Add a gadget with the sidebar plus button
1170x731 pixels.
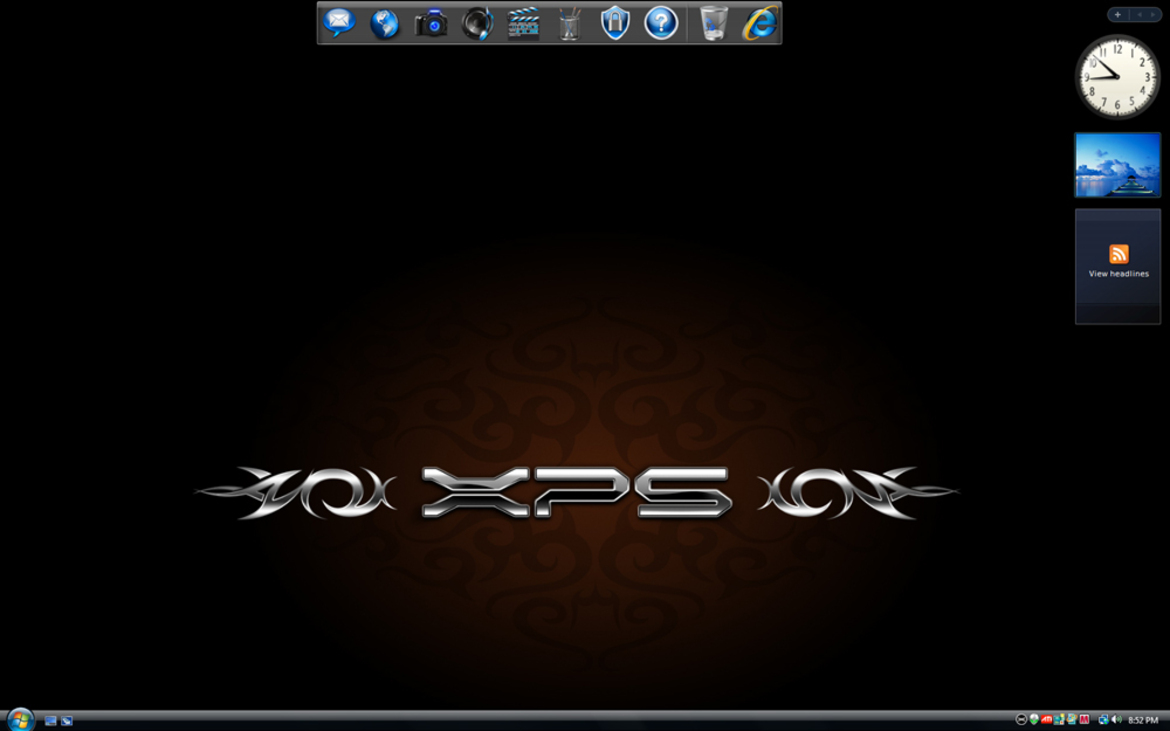coord(1117,14)
